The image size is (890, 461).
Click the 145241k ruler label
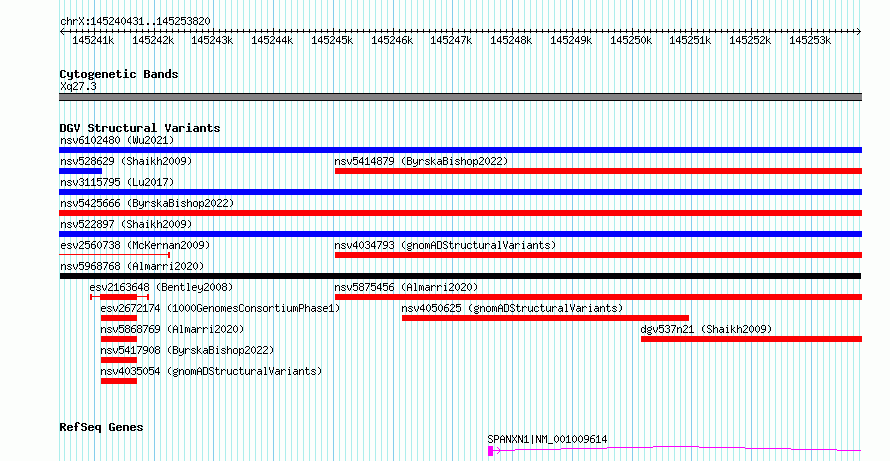pyautogui.click(x=93, y=40)
